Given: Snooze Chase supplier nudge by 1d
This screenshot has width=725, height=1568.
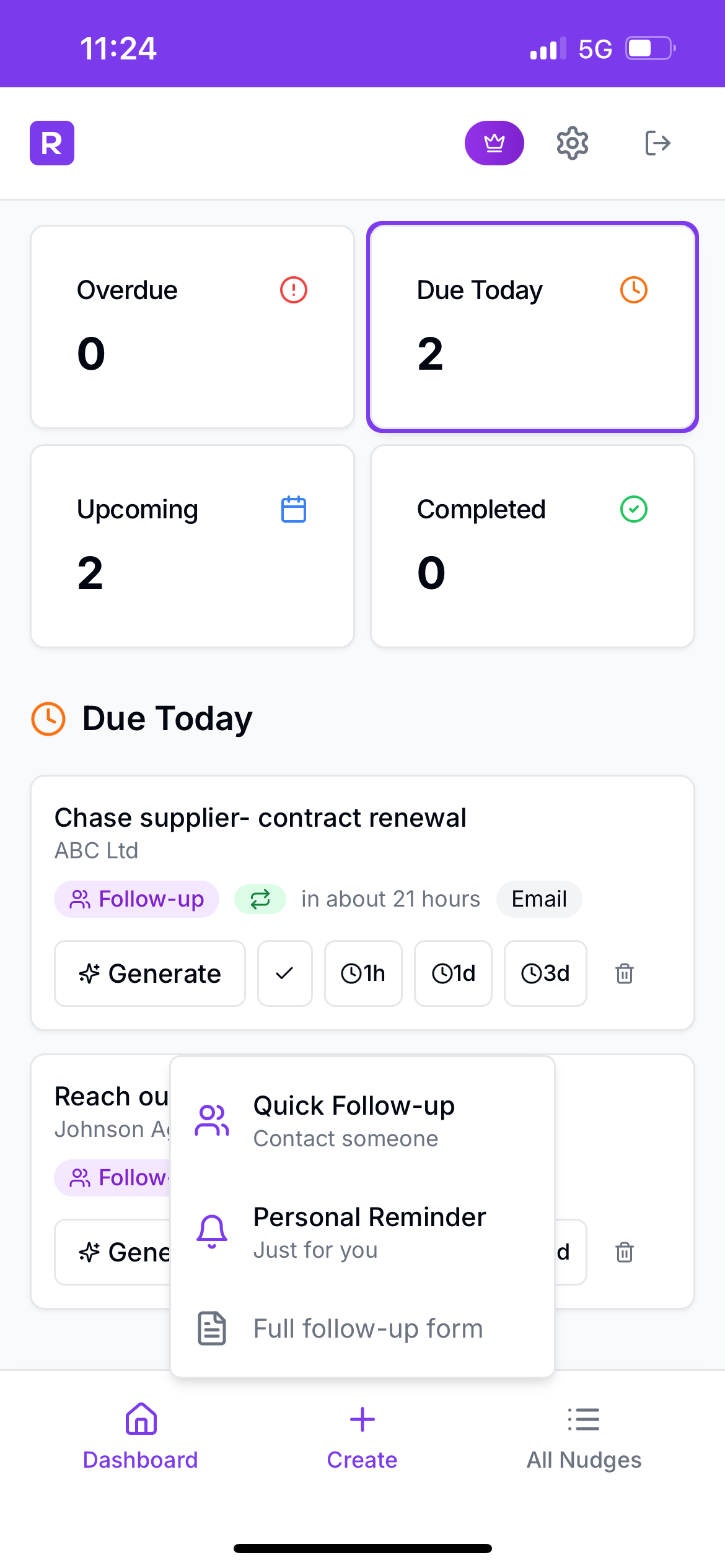Looking at the screenshot, I should point(453,973).
